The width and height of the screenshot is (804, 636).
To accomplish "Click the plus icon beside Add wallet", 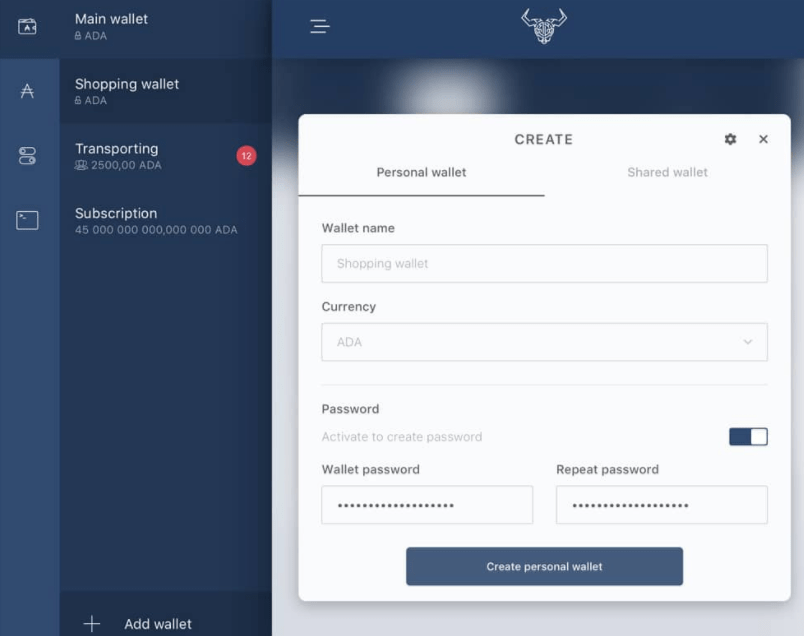I will point(92,624).
